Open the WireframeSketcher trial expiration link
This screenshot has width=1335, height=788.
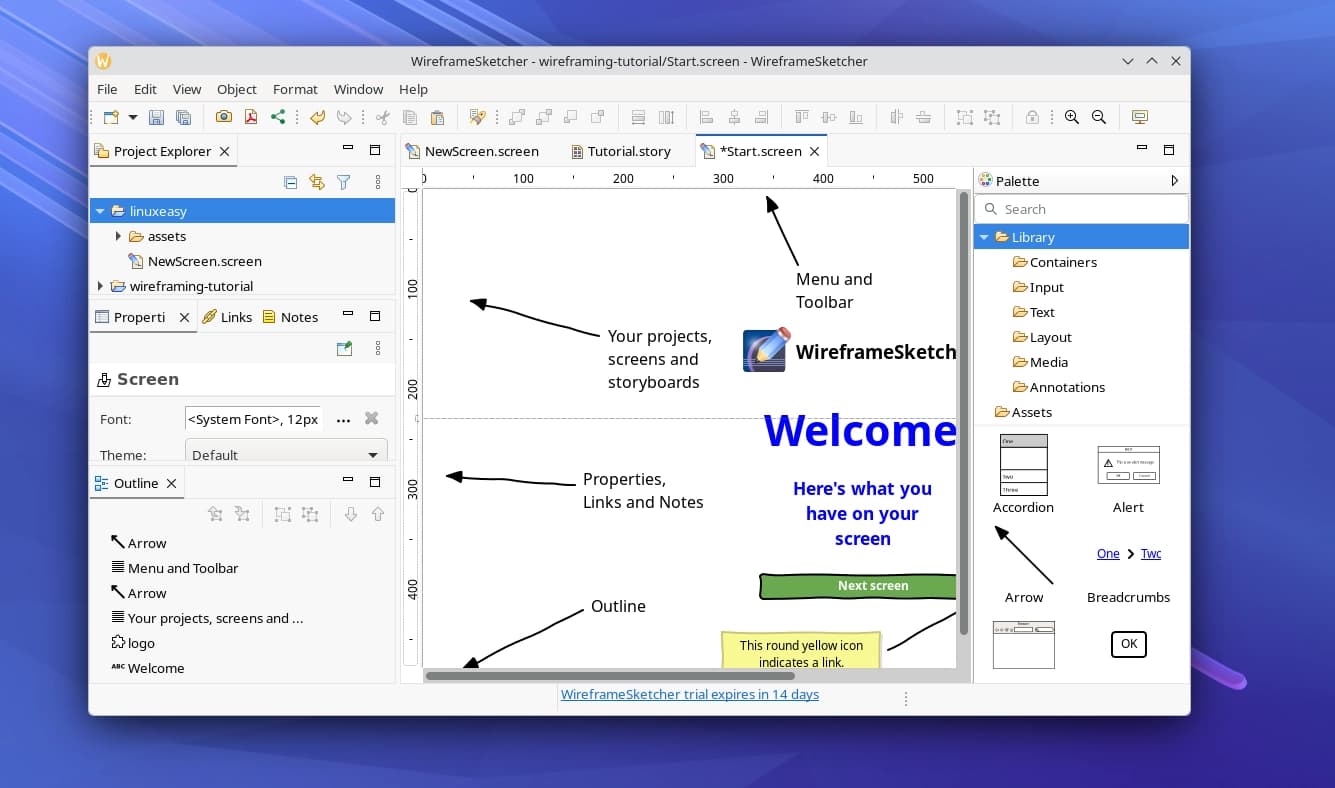pyautogui.click(x=690, y=694)
